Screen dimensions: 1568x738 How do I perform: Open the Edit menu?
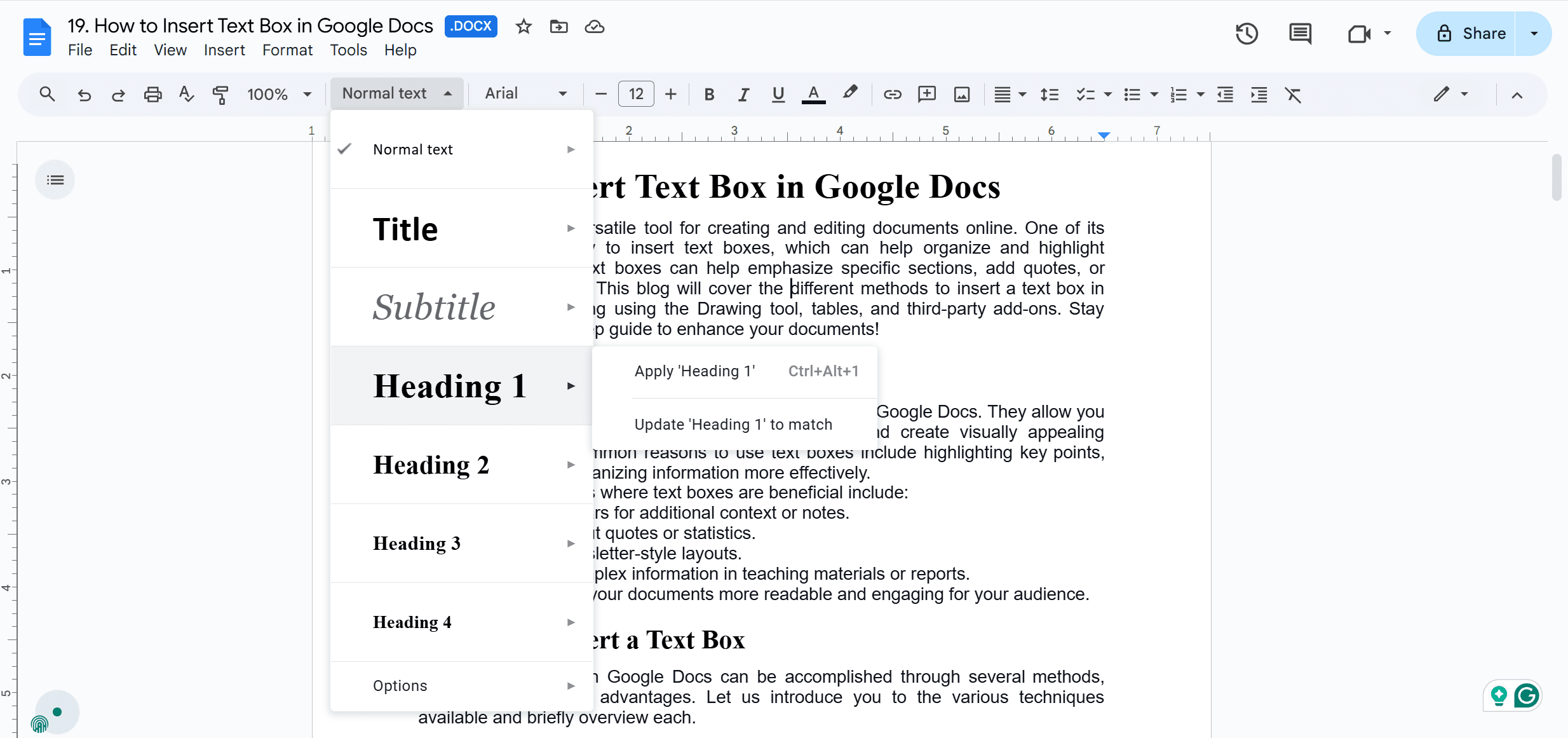[x=123, y=50]
